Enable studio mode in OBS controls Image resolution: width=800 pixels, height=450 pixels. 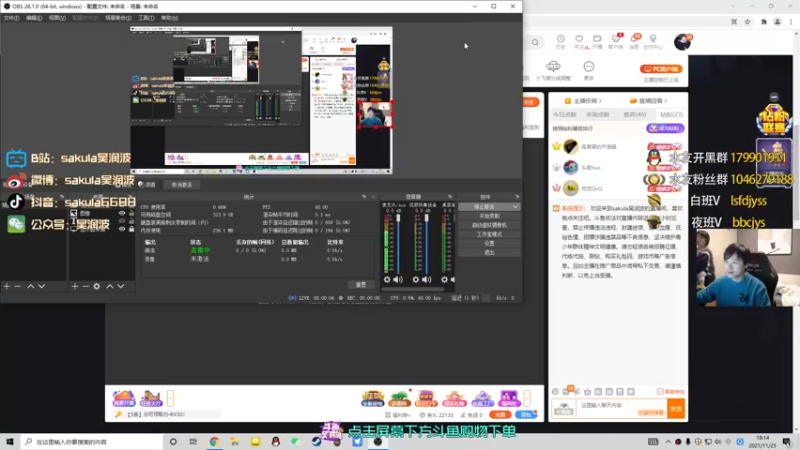[489, 234]
